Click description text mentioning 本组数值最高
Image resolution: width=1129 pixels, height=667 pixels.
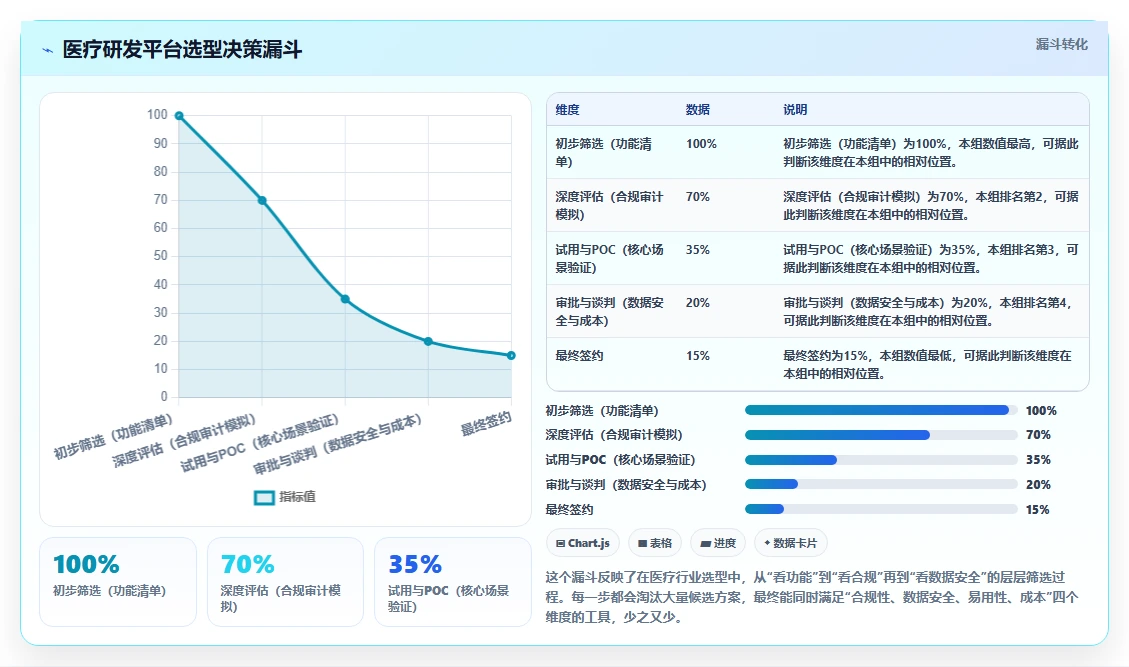tap(931, 153)
